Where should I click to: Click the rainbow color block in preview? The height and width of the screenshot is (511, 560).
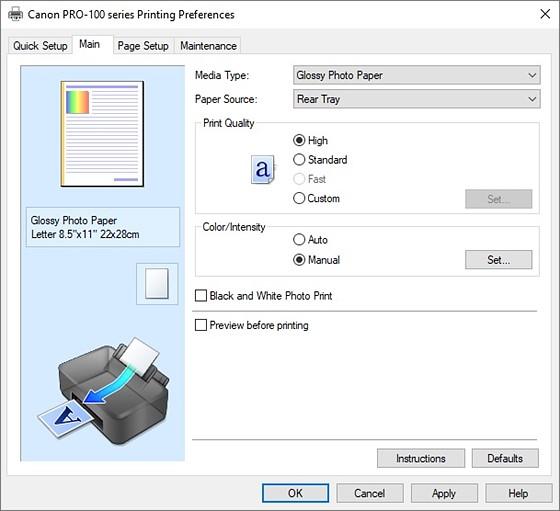click(x=78, y=102)
